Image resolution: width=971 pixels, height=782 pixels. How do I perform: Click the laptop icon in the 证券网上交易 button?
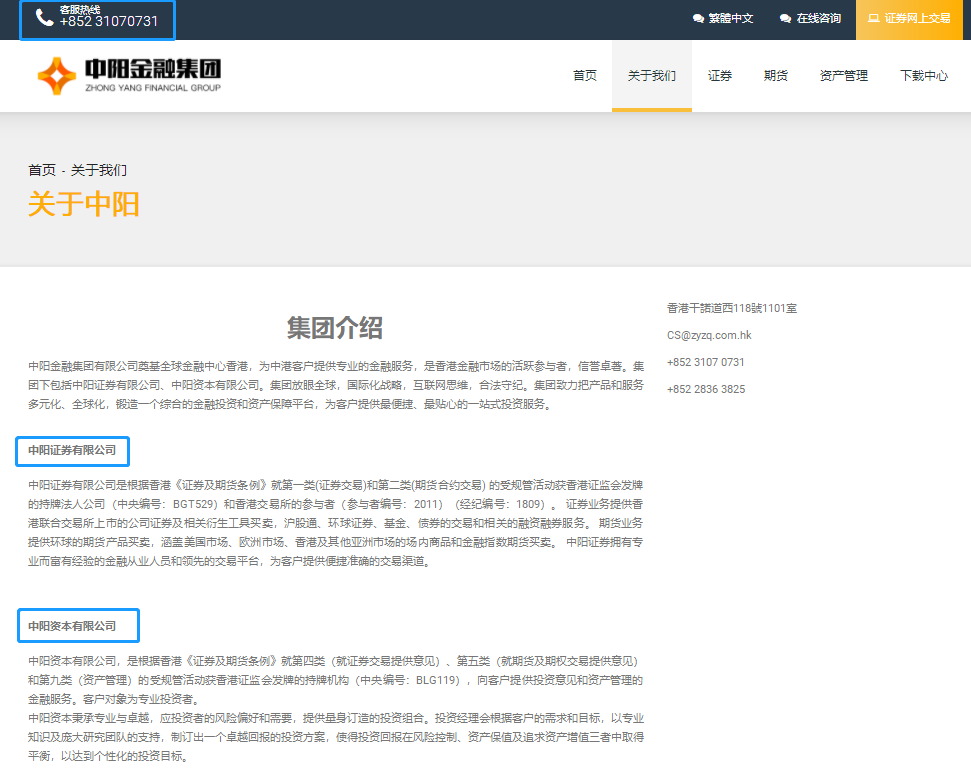(873, 18)
